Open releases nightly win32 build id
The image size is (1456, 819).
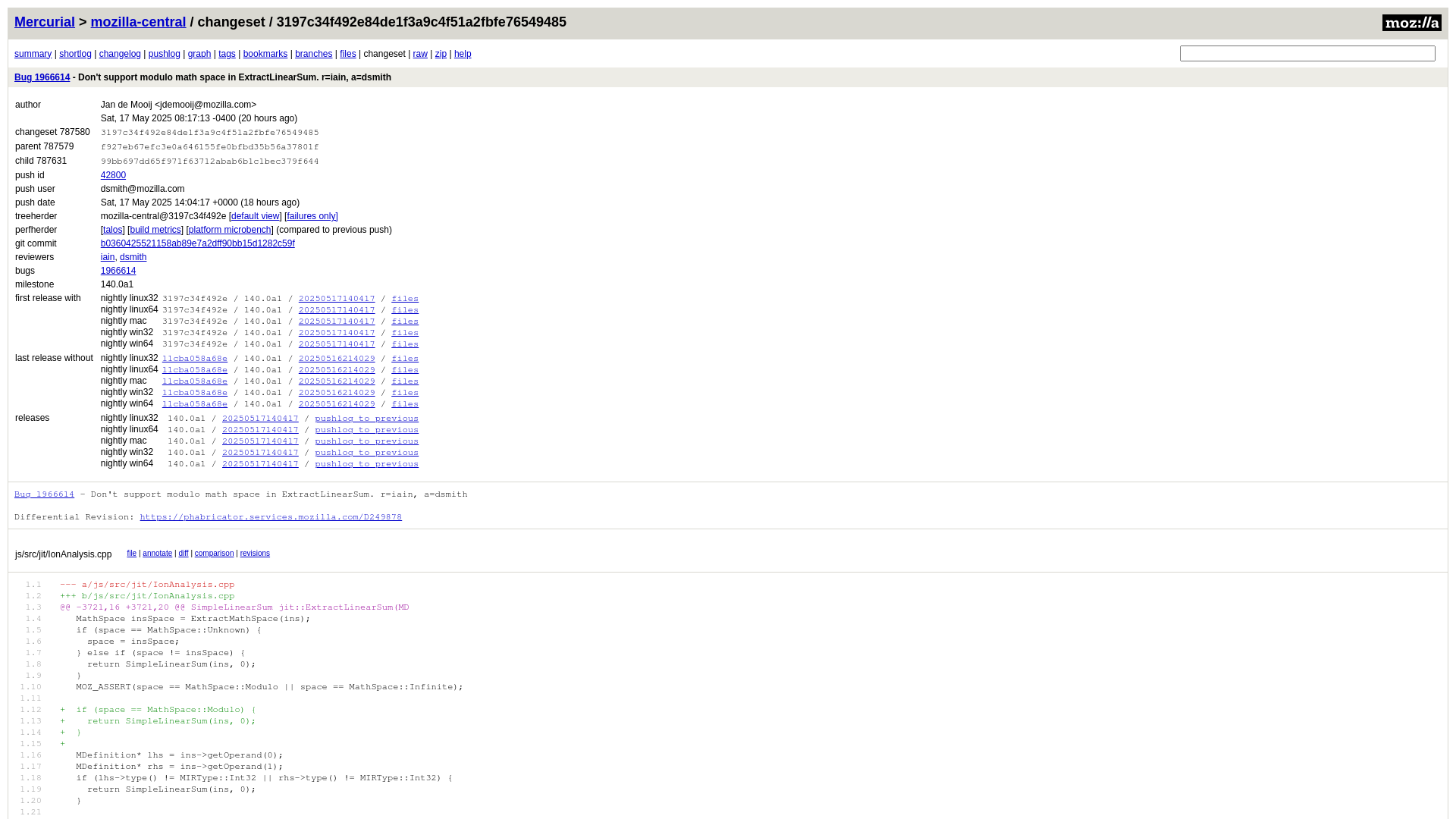(x=260, y=453)
